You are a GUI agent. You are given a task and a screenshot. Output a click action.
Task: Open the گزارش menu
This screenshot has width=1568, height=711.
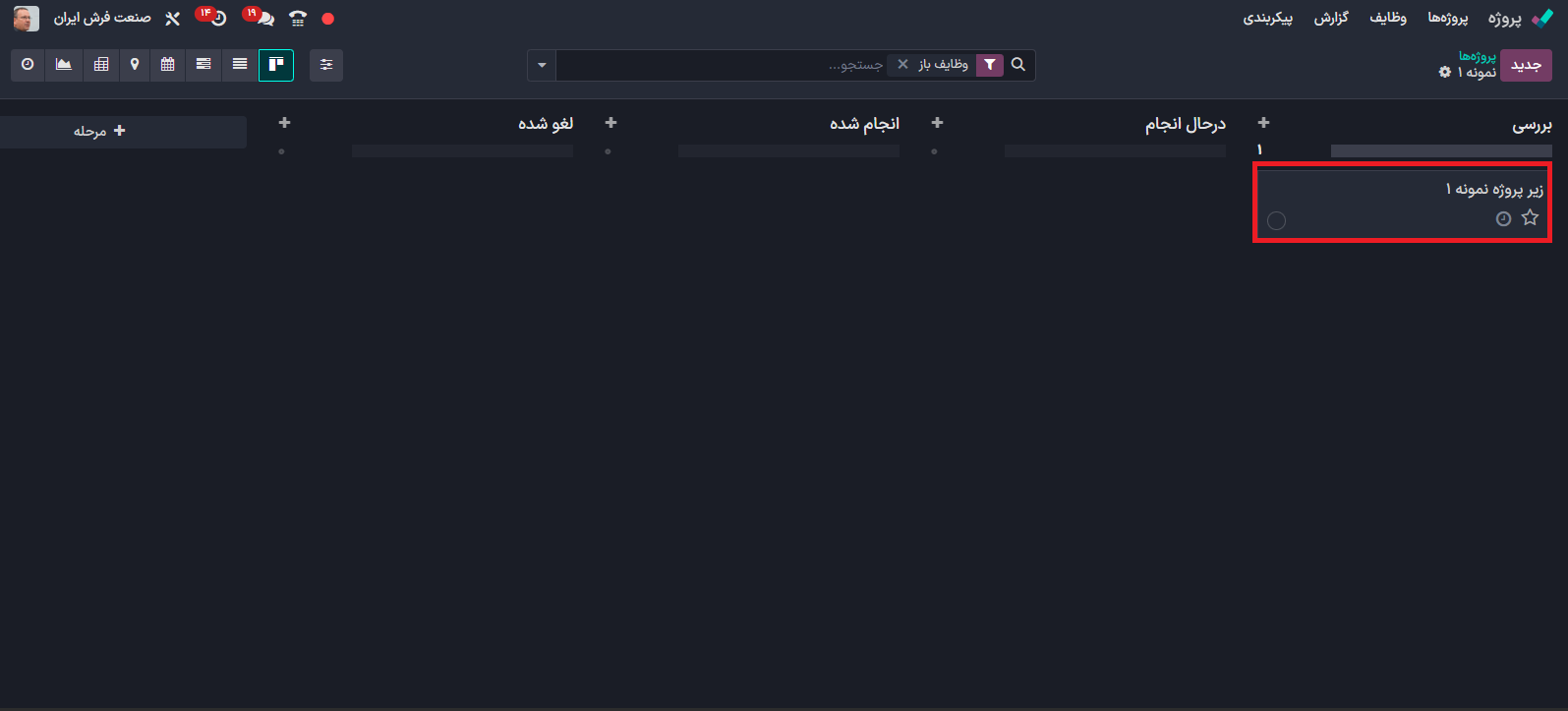1331,19
